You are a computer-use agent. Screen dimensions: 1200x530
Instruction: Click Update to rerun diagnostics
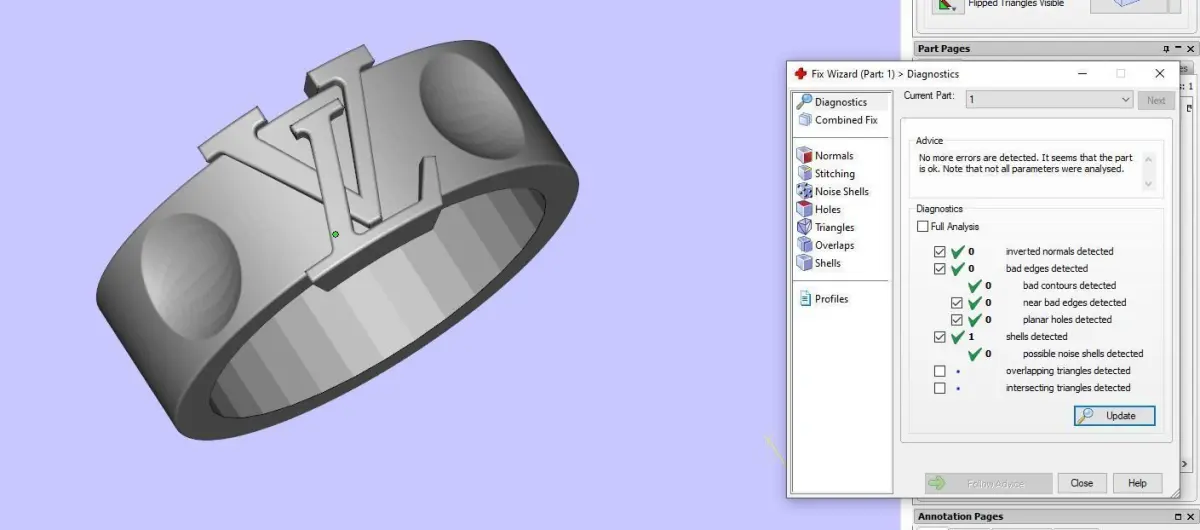pos(1114,416)
